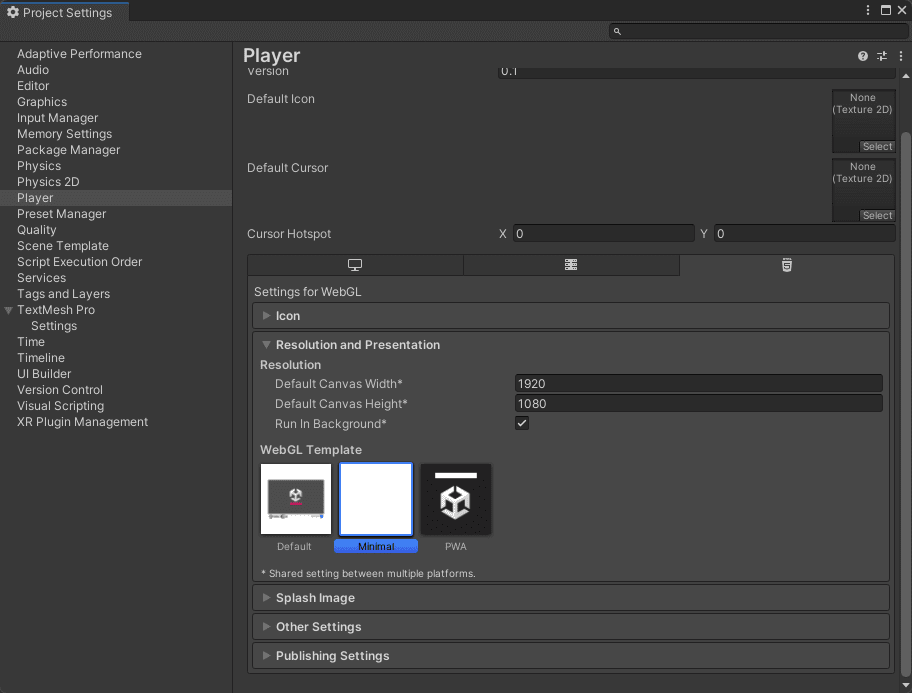Open Audio settings category
This screenshot has height=693, width=912.
(33, 70)
